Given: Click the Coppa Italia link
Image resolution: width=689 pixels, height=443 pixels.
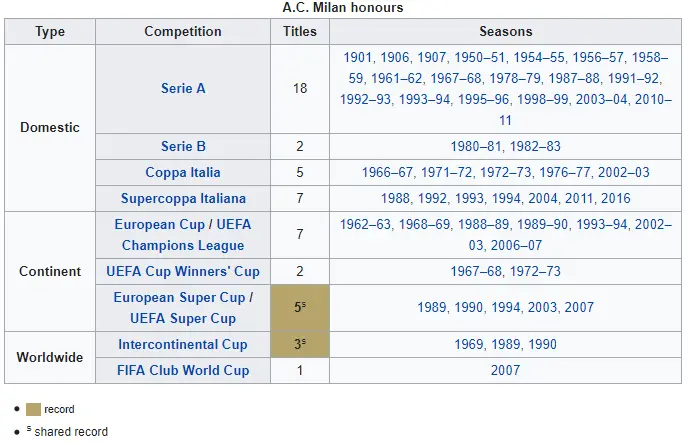Looking at the screenshot, I should (x=183, y=172).
